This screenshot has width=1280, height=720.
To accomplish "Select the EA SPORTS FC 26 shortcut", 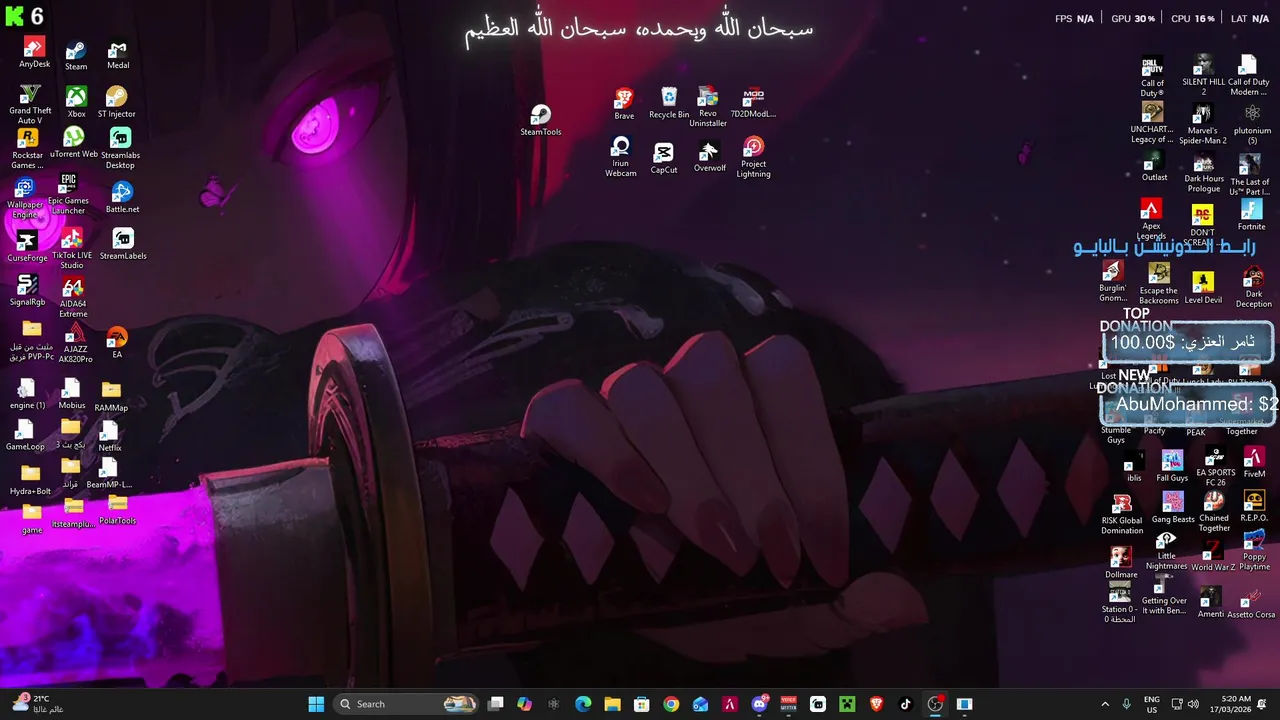I will 1215,467.
